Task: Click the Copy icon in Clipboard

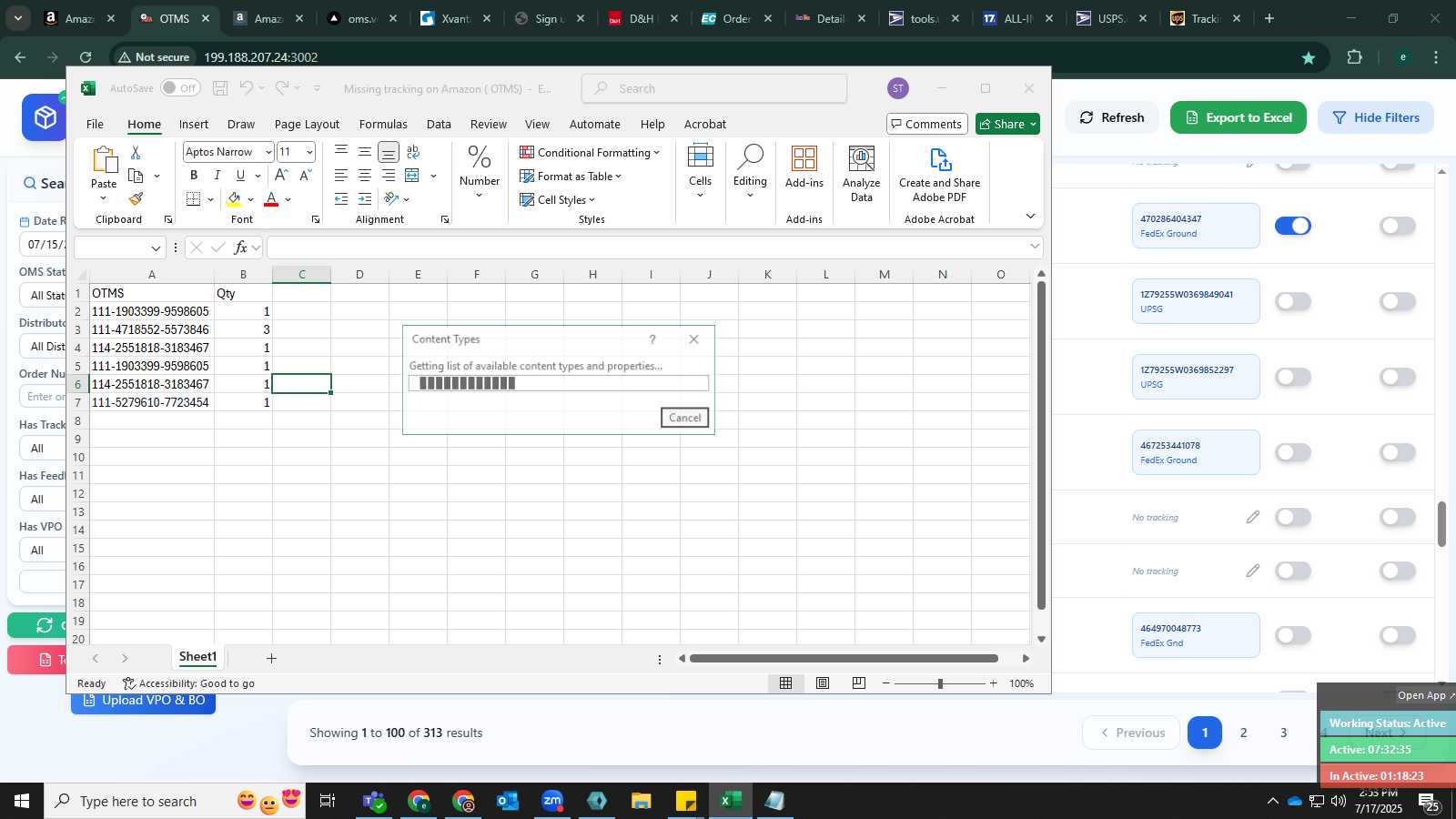Action: [136, 176]
